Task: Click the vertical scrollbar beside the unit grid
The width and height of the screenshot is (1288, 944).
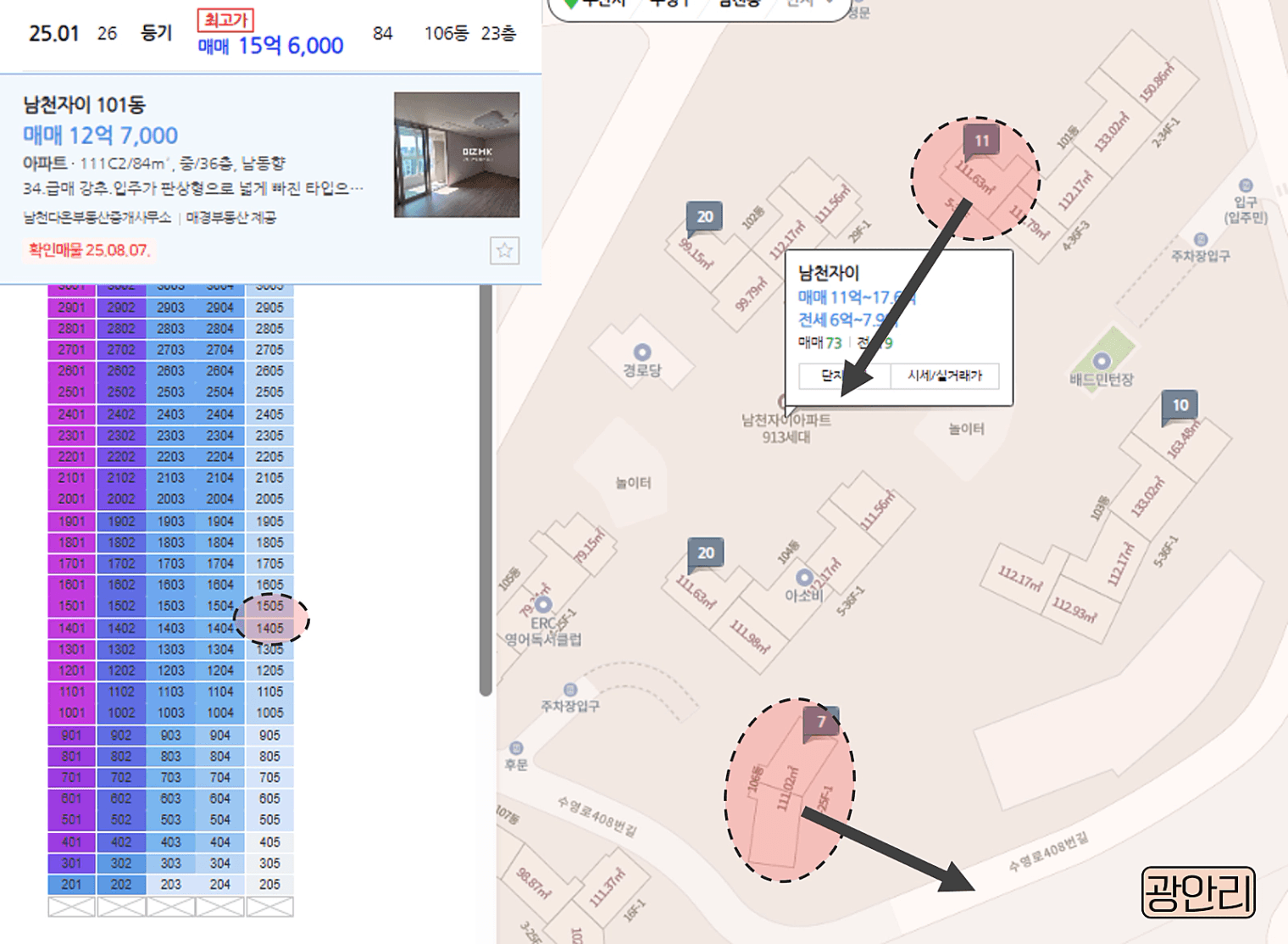Action: 486,490
